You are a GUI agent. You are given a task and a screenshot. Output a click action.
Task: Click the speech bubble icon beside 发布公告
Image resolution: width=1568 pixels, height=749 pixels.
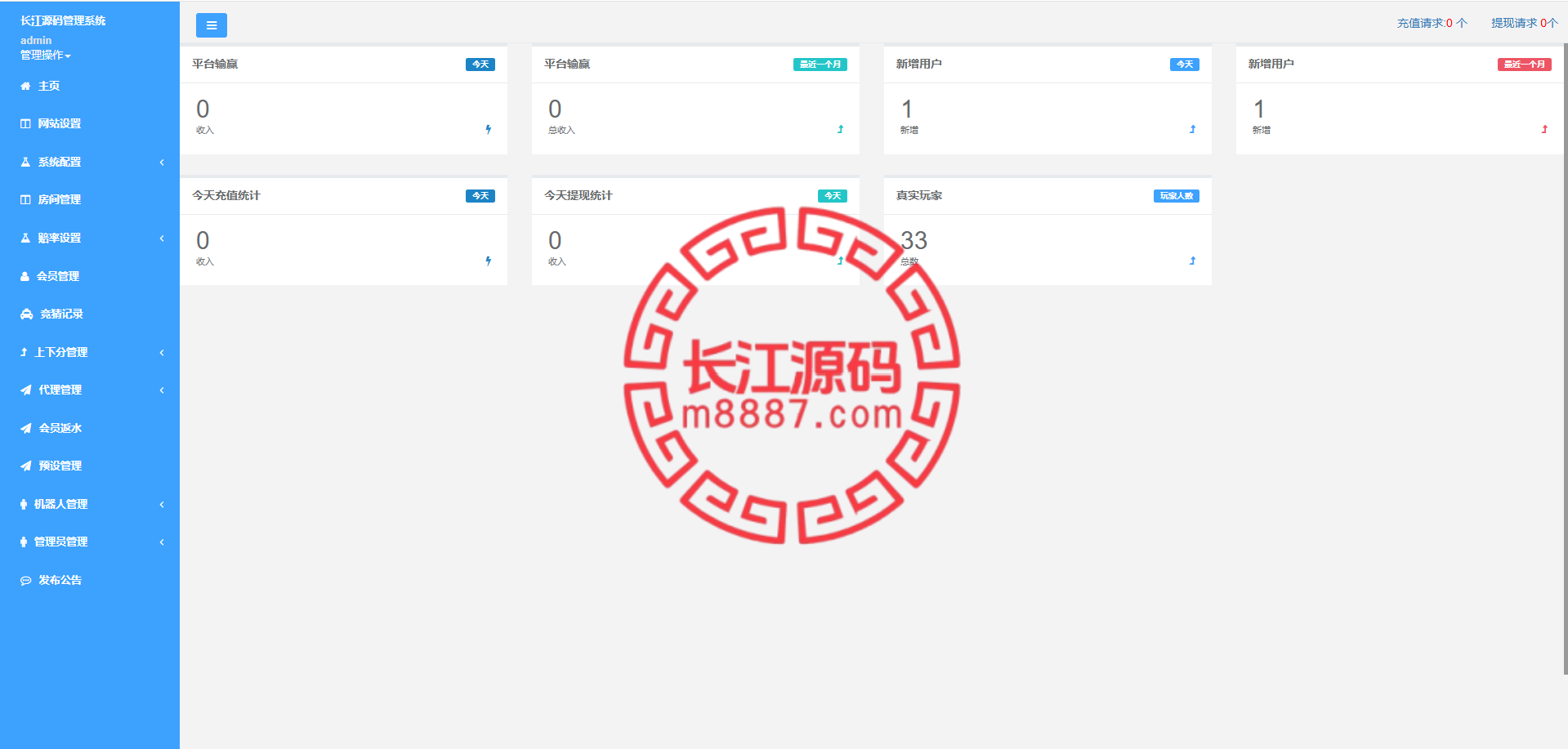(x=26, y=580)
